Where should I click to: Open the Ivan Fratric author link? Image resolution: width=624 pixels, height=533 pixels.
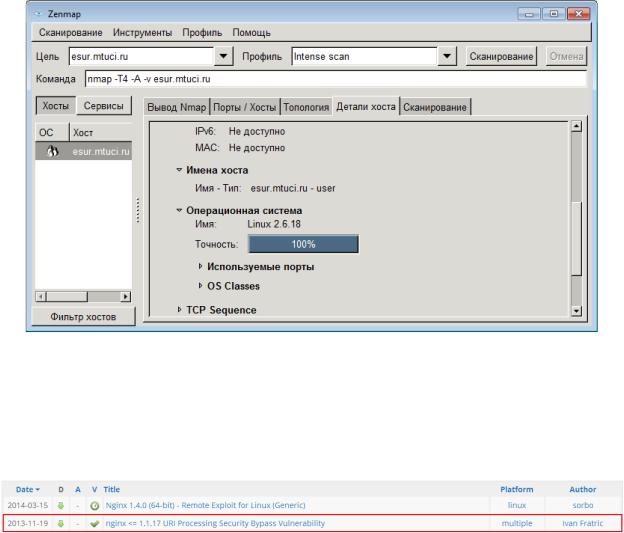[x=583, y=523]
